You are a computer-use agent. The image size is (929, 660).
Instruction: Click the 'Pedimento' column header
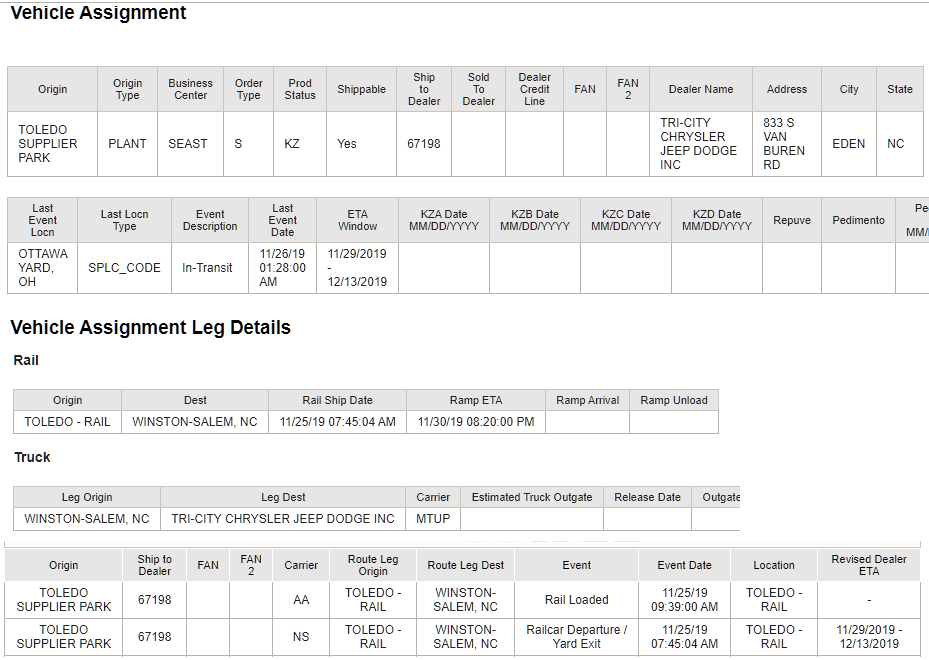(x=858, y=220)
